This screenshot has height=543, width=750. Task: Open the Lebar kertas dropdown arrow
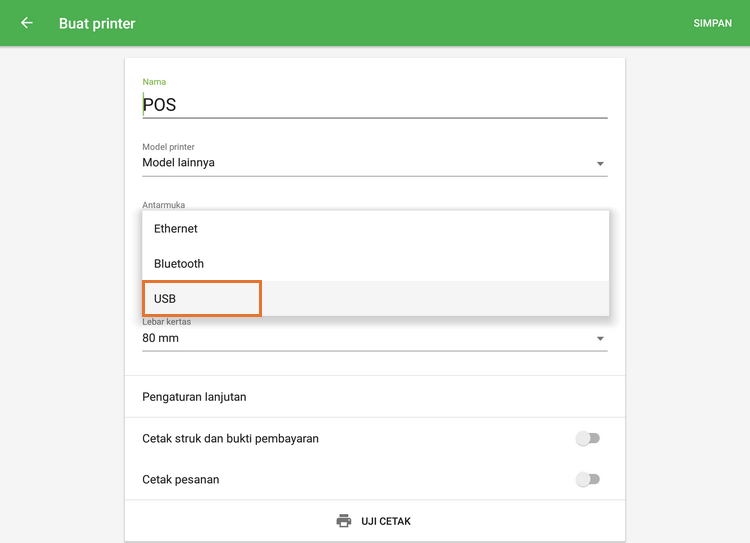pos(600,339)
